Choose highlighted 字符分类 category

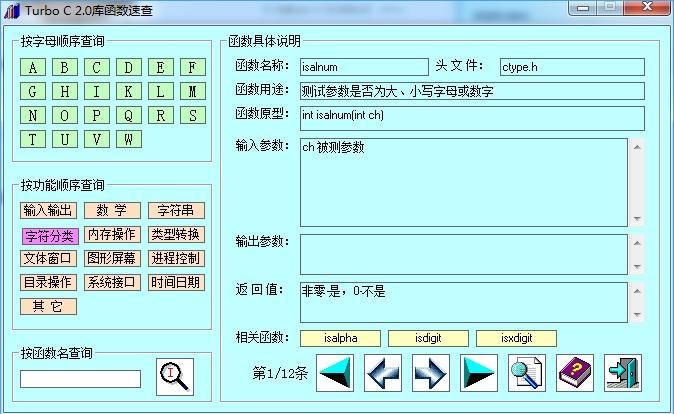click(50, 236)
